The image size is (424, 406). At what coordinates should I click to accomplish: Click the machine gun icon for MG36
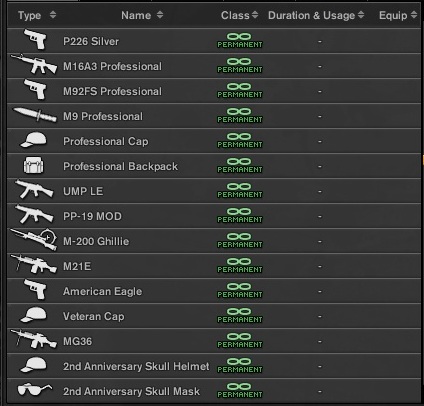(x=34, y=339)
